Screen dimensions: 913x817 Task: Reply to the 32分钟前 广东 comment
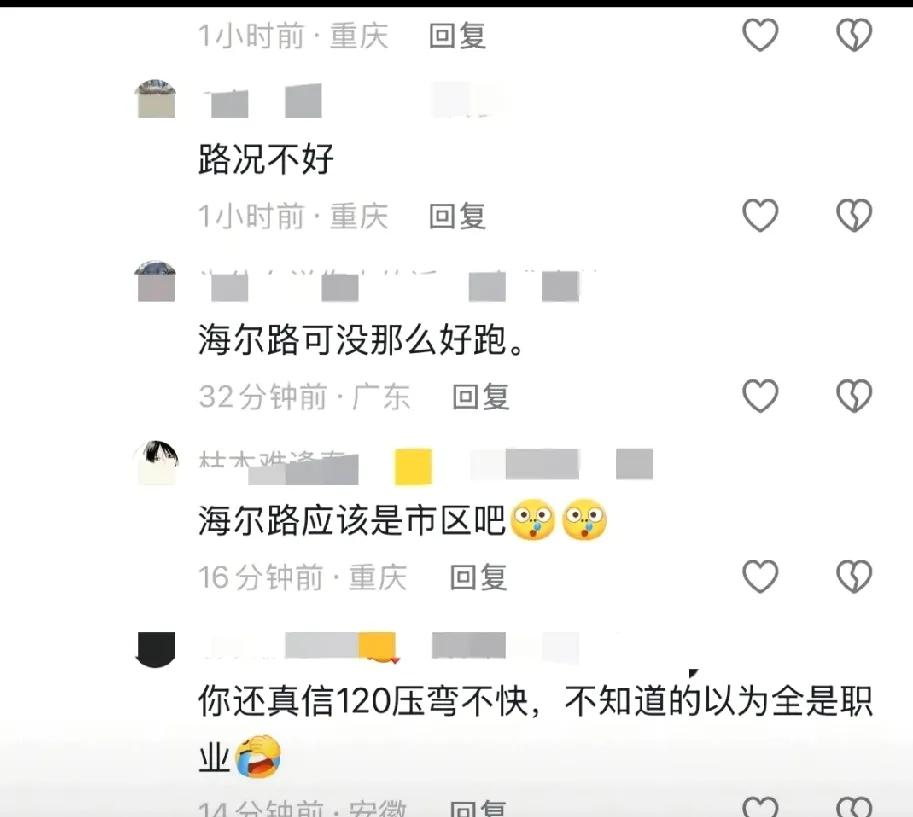(480, 397)
